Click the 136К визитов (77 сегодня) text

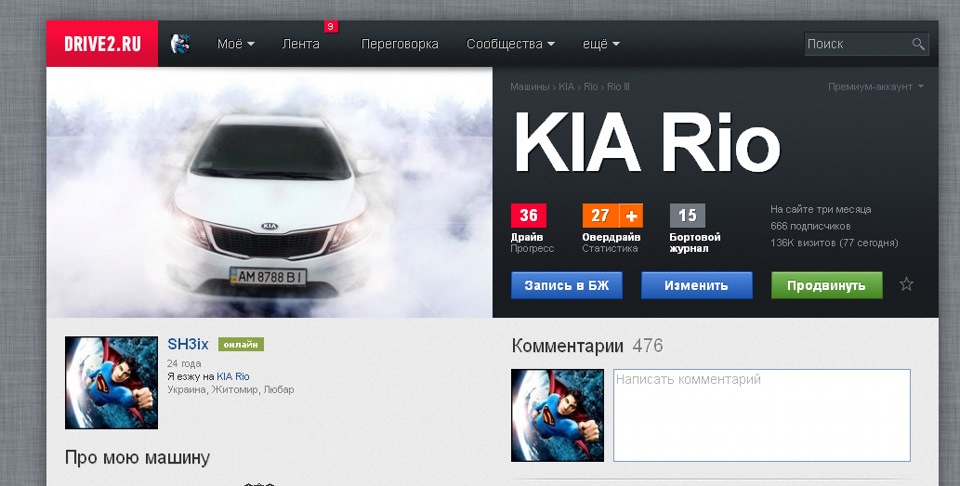click(834, 243)
